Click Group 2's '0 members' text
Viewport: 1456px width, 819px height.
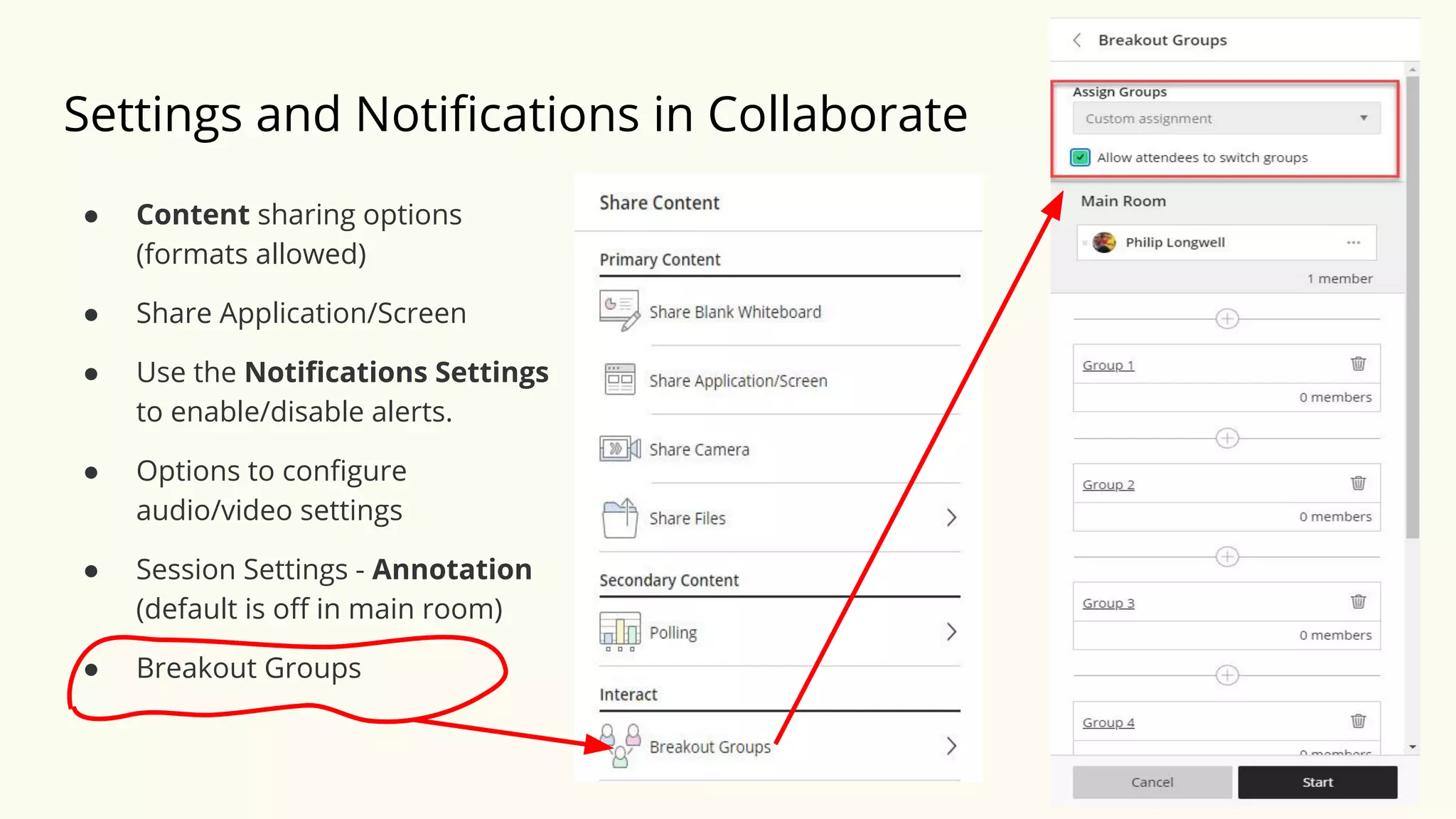[x=1335, y=517]
